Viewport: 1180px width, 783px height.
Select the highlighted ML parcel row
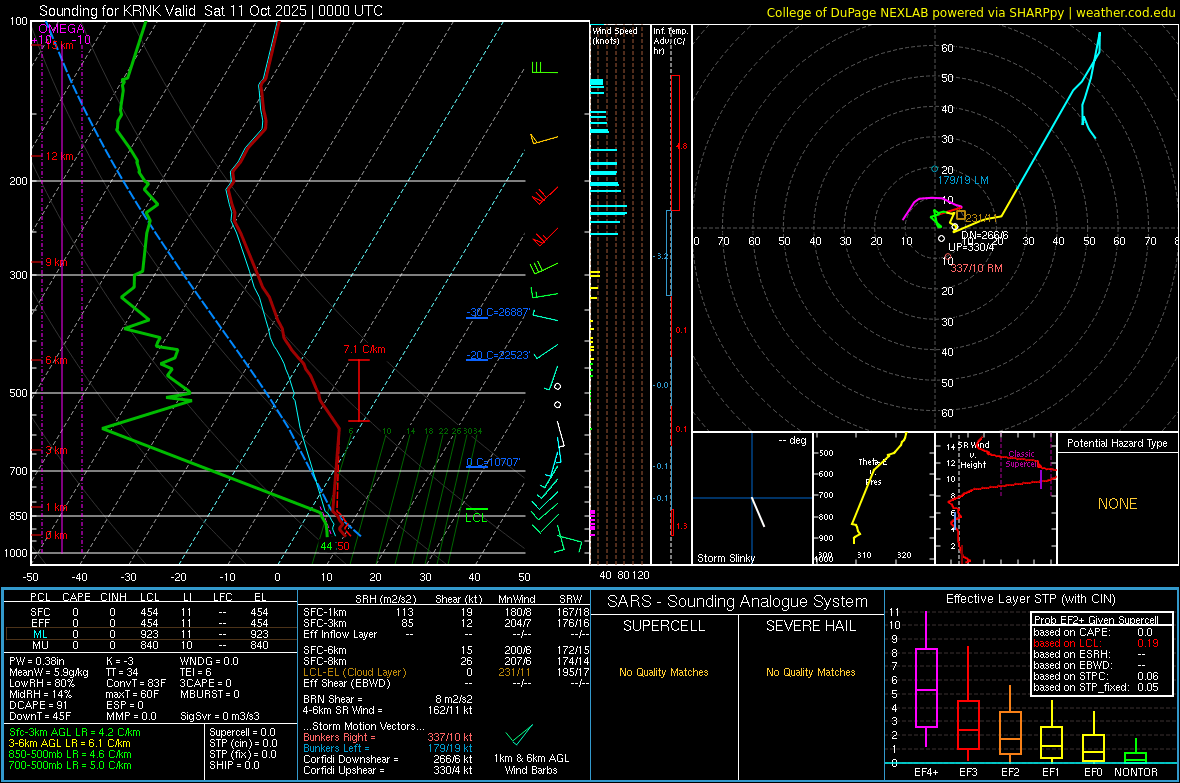pos(151,634)
